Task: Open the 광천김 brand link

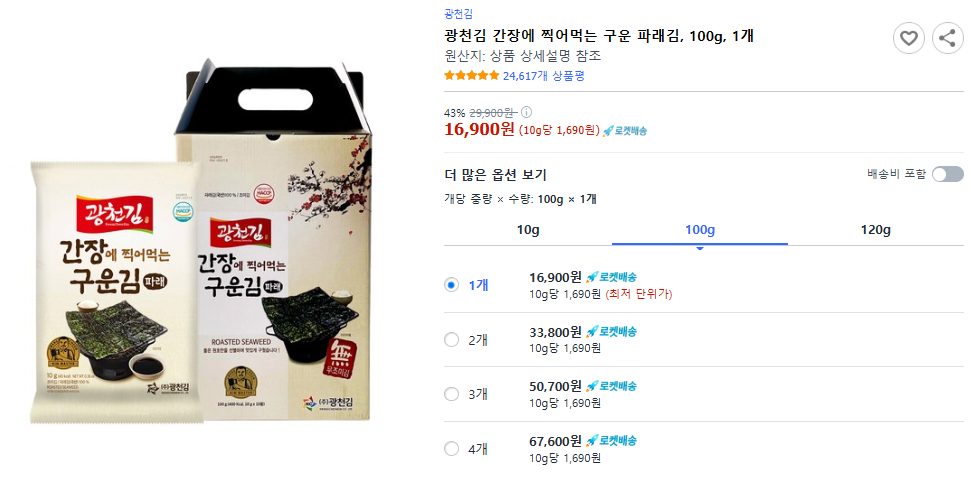Action: click(x=459, y=13)
